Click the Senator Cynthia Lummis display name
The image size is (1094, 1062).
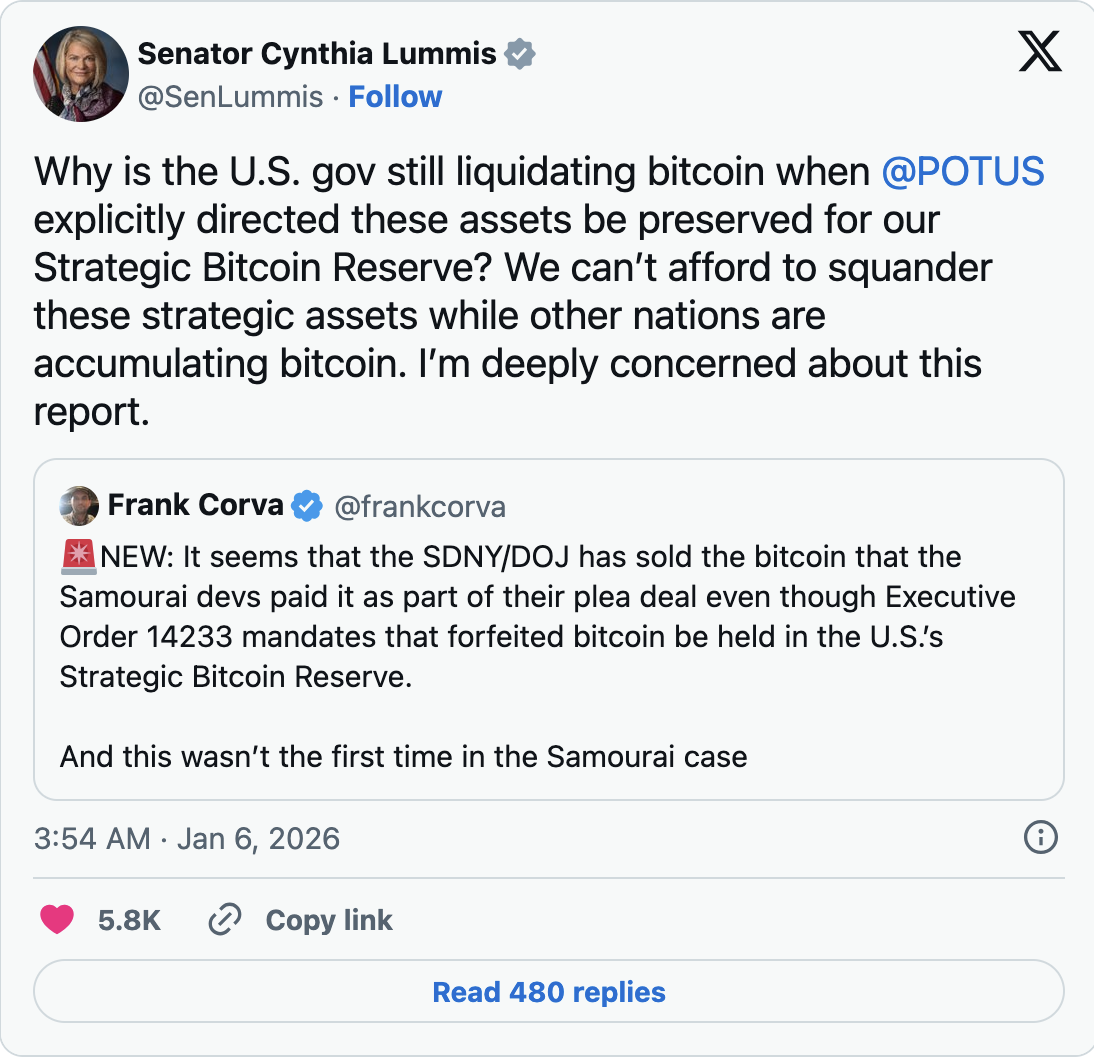pos(316,54)
